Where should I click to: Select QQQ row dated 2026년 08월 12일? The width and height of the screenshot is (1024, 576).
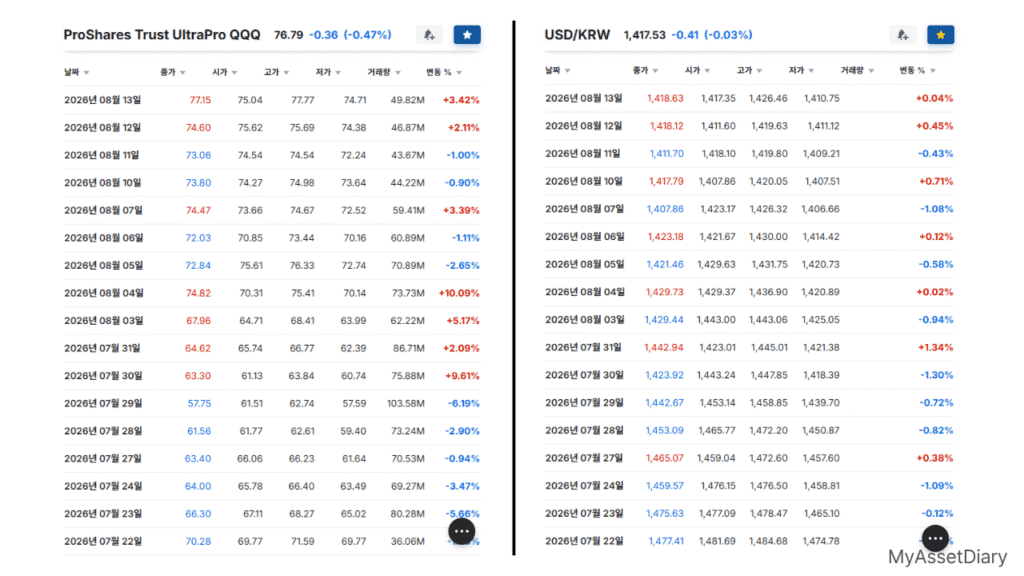[x=272, y=127]
